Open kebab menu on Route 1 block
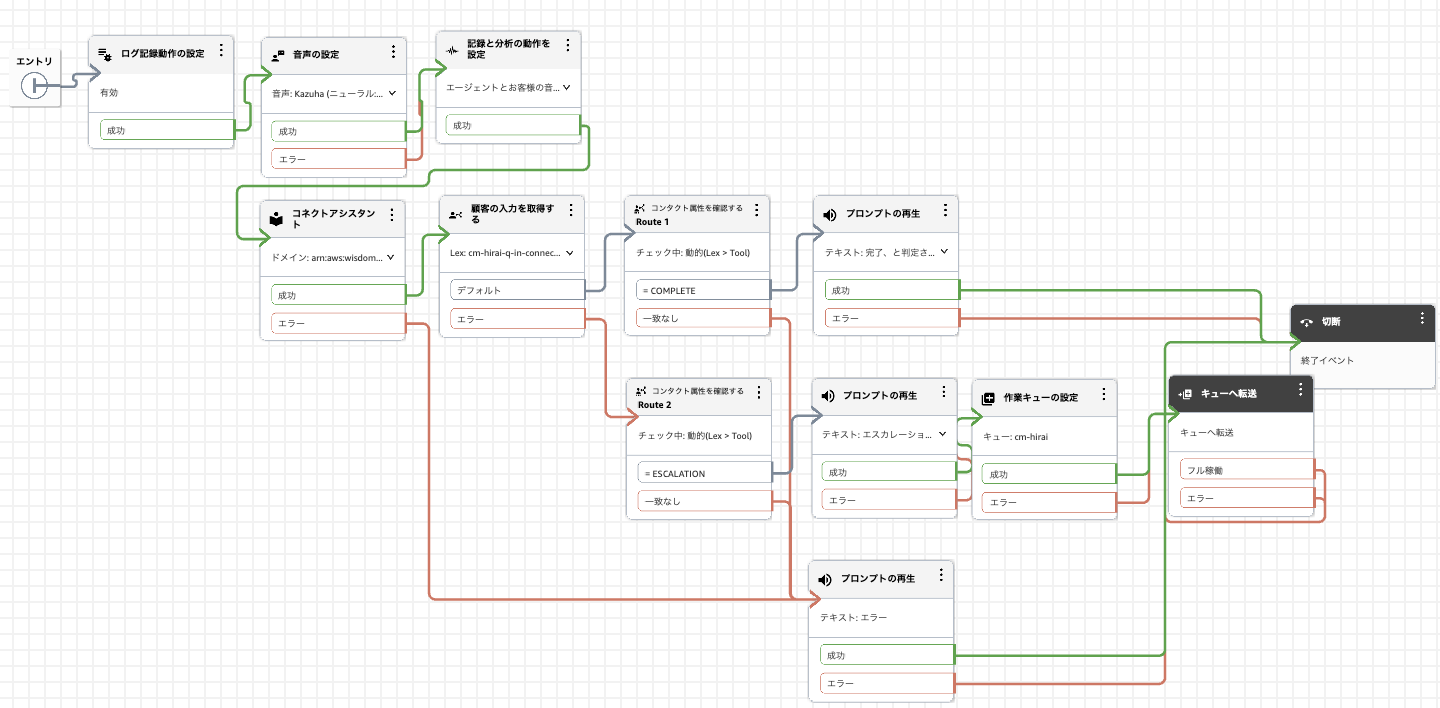This screenshot has width=1440, height=708. pyautogui.click(x=756, y=210)
